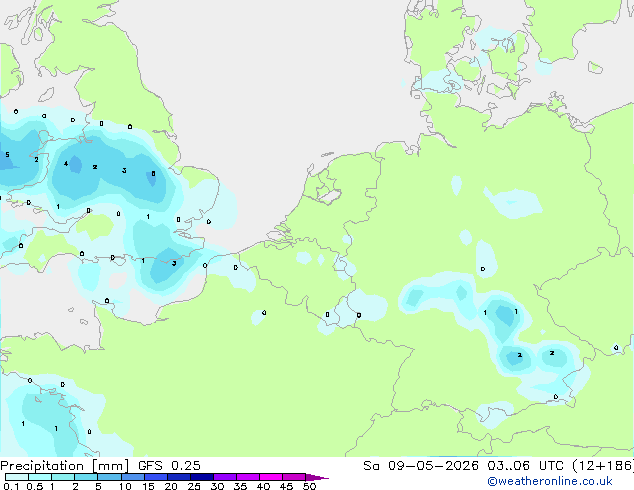Click the 2–5 mm legend color swatch
The height and width of the screenshot is (490, 634).
pos(86,477)
